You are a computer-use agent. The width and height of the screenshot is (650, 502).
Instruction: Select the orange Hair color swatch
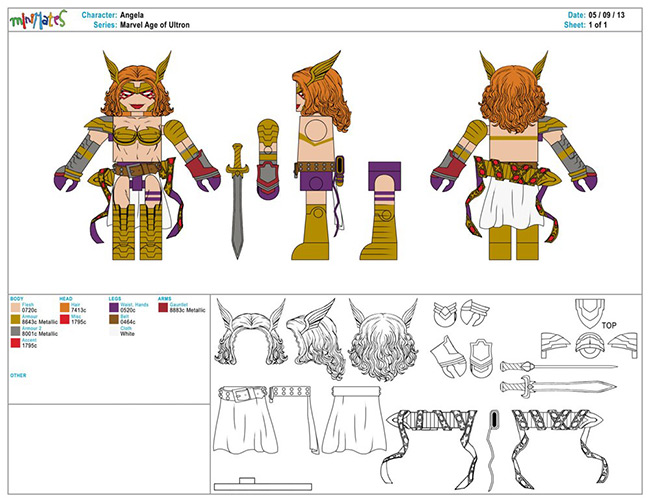(x=64, y=308)
